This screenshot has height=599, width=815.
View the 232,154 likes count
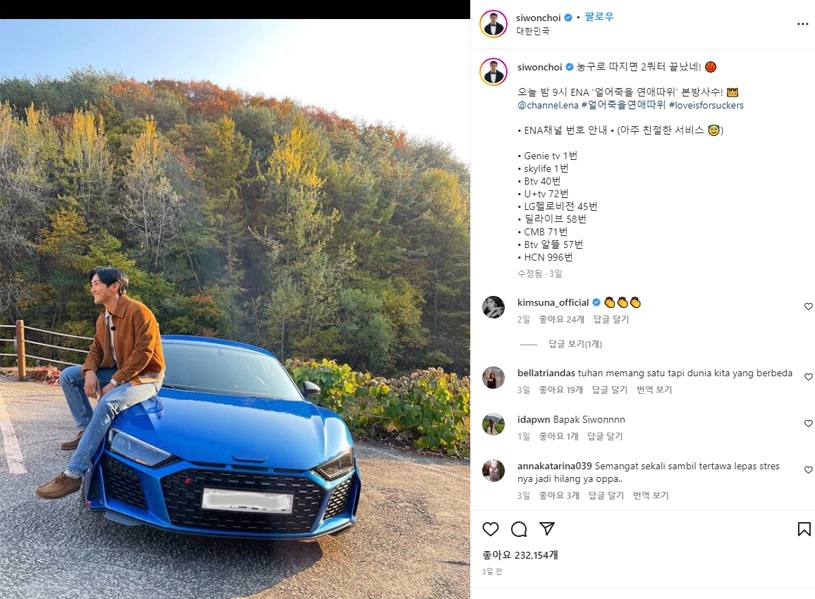pos(520,555)
